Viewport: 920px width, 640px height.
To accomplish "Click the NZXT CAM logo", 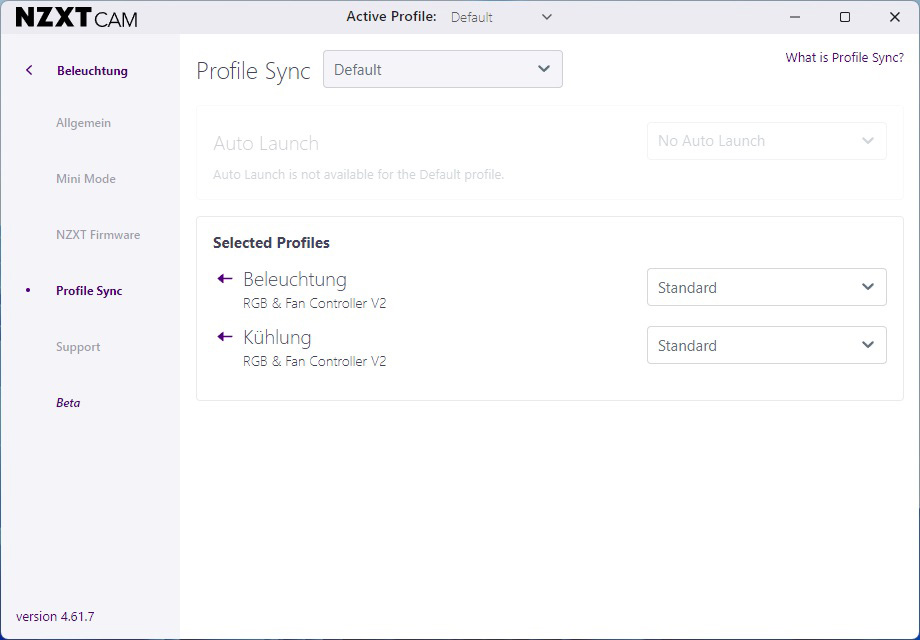I will [x=76, y=18].
